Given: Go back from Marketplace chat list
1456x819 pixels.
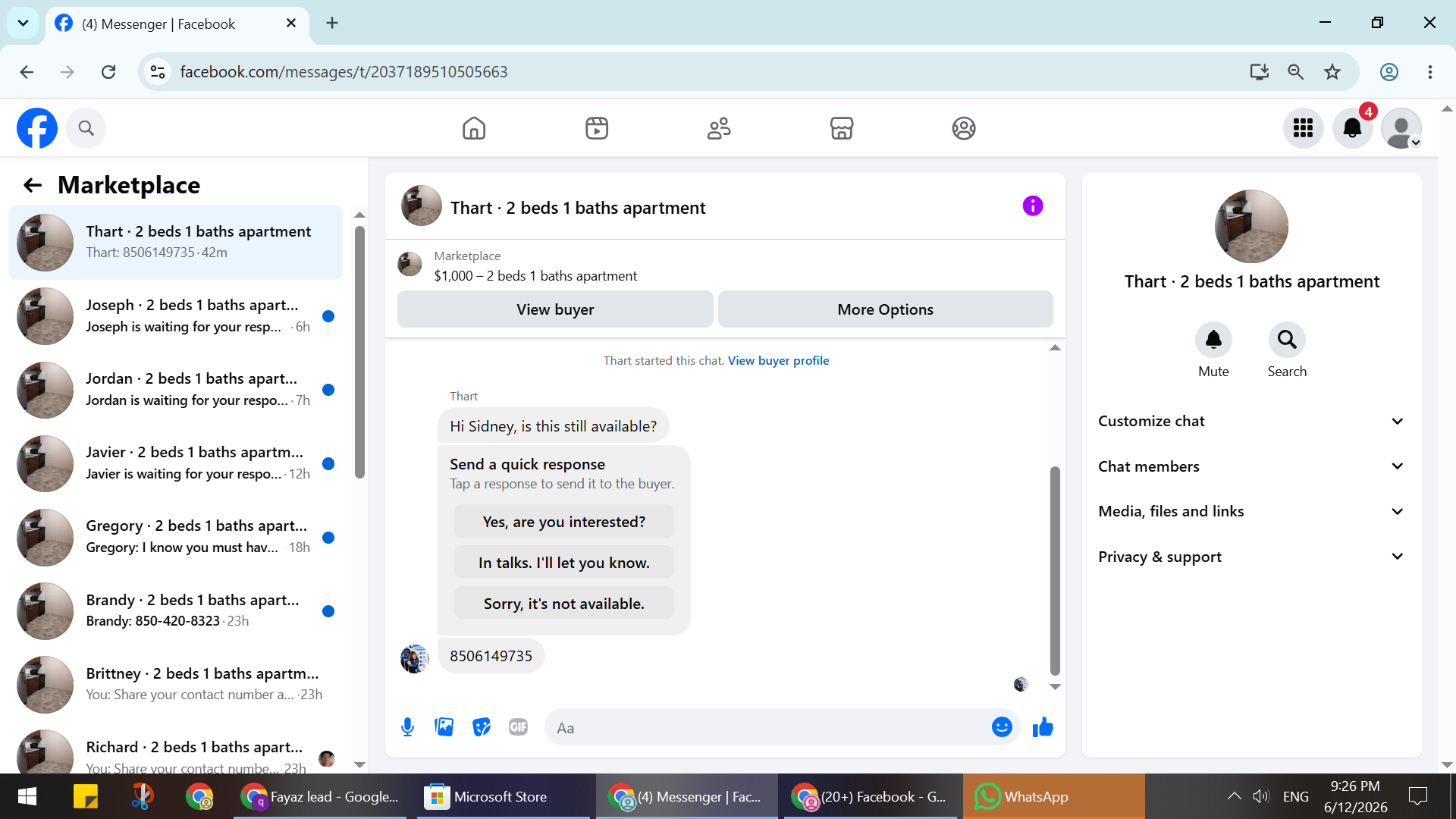Looking at the screenshot, I should (x=33, y=185).
